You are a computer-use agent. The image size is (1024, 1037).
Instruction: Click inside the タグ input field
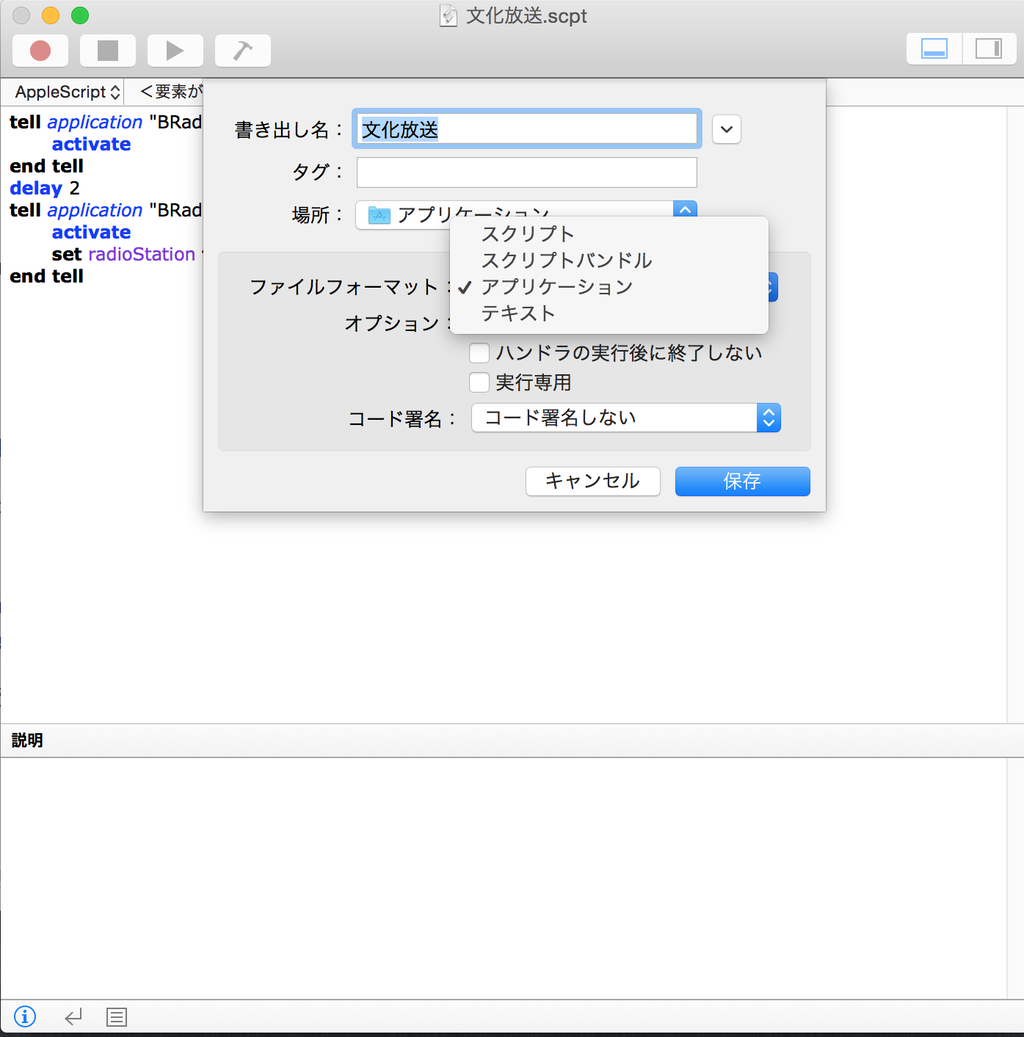pyautogui.click(x=526, y=172)
